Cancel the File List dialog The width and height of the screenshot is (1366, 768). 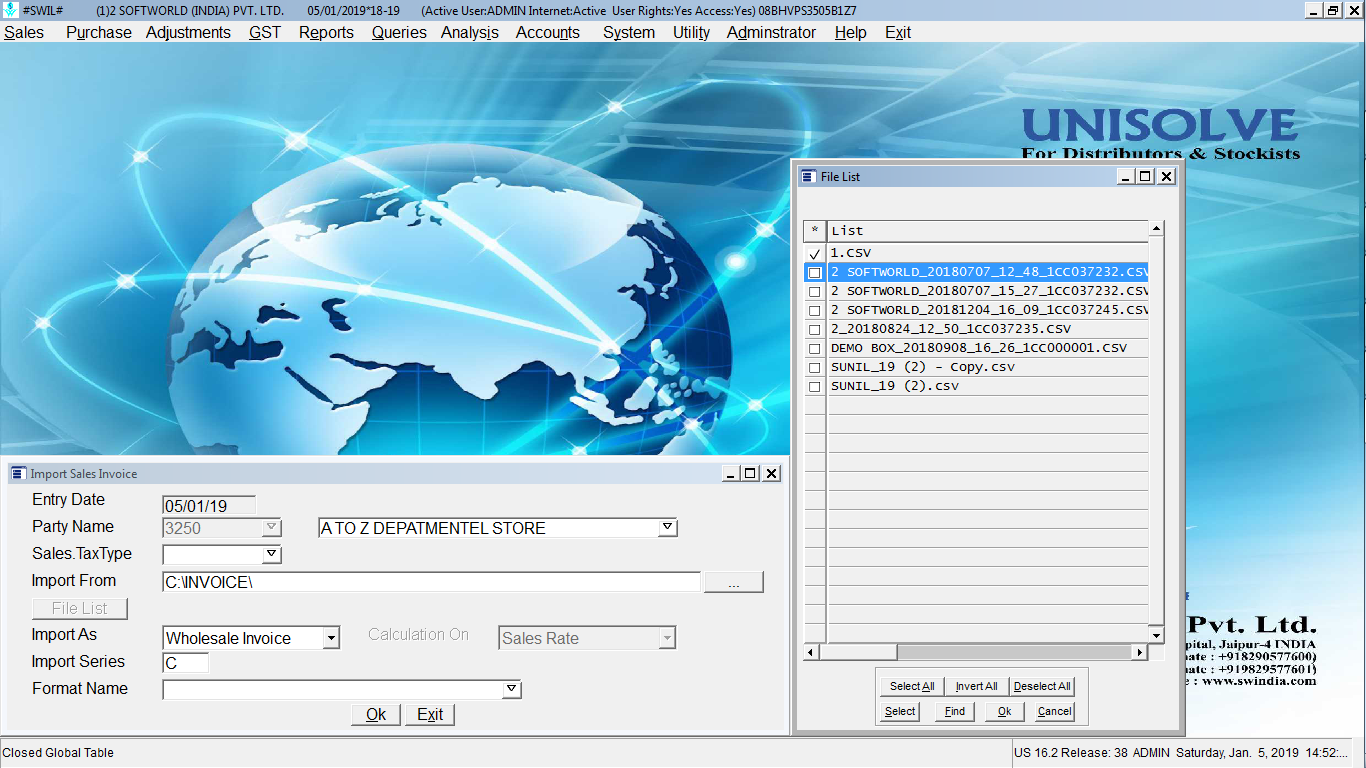pyautogui.click(x=1054, y=711)
